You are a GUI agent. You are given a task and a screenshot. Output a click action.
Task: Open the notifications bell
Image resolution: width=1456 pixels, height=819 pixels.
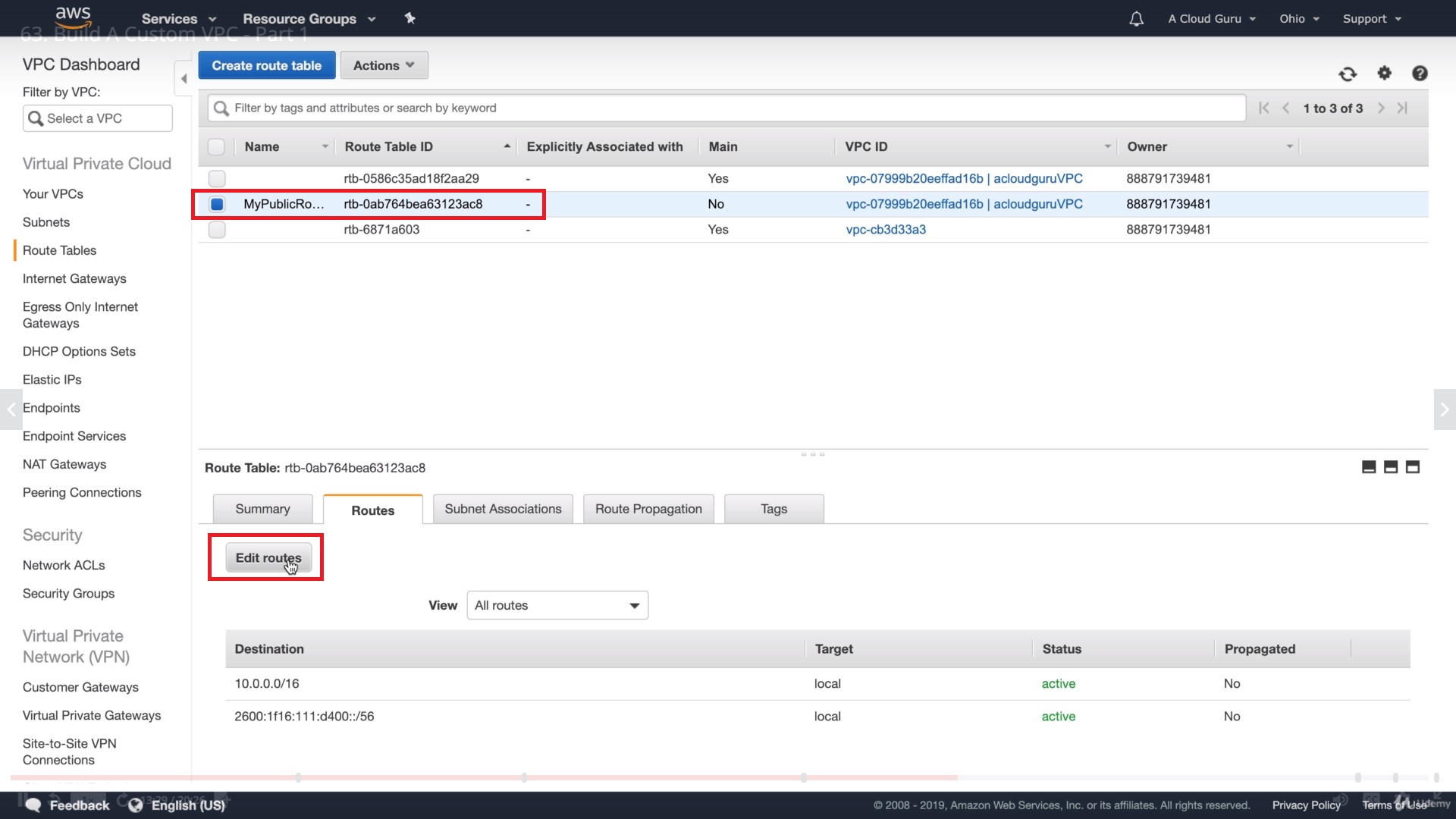point(1136,19)
